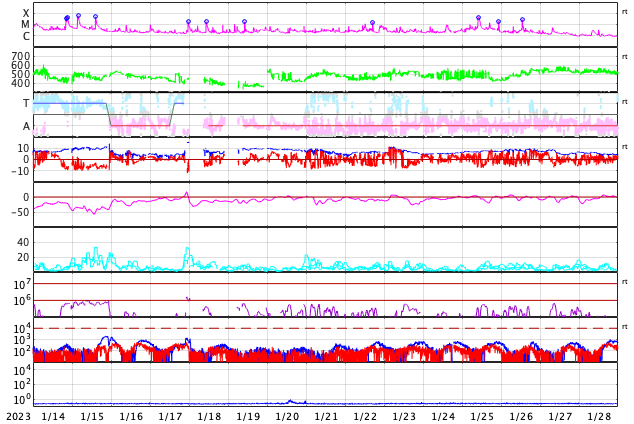Select the 'M' flare class axis label
634x424 pixels.
pos(25,25)
